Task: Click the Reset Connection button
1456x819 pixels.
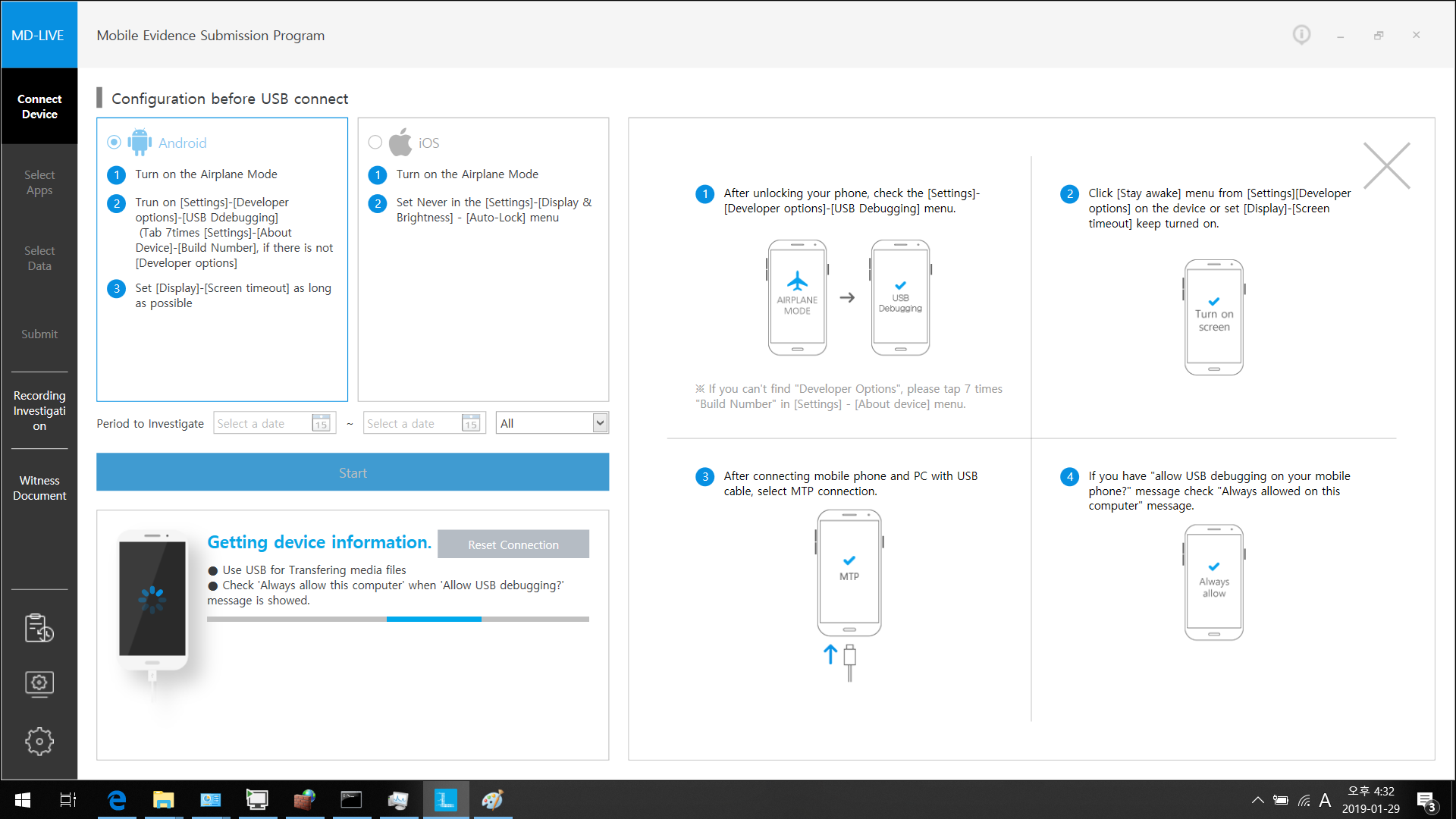Action: [513, 544]
